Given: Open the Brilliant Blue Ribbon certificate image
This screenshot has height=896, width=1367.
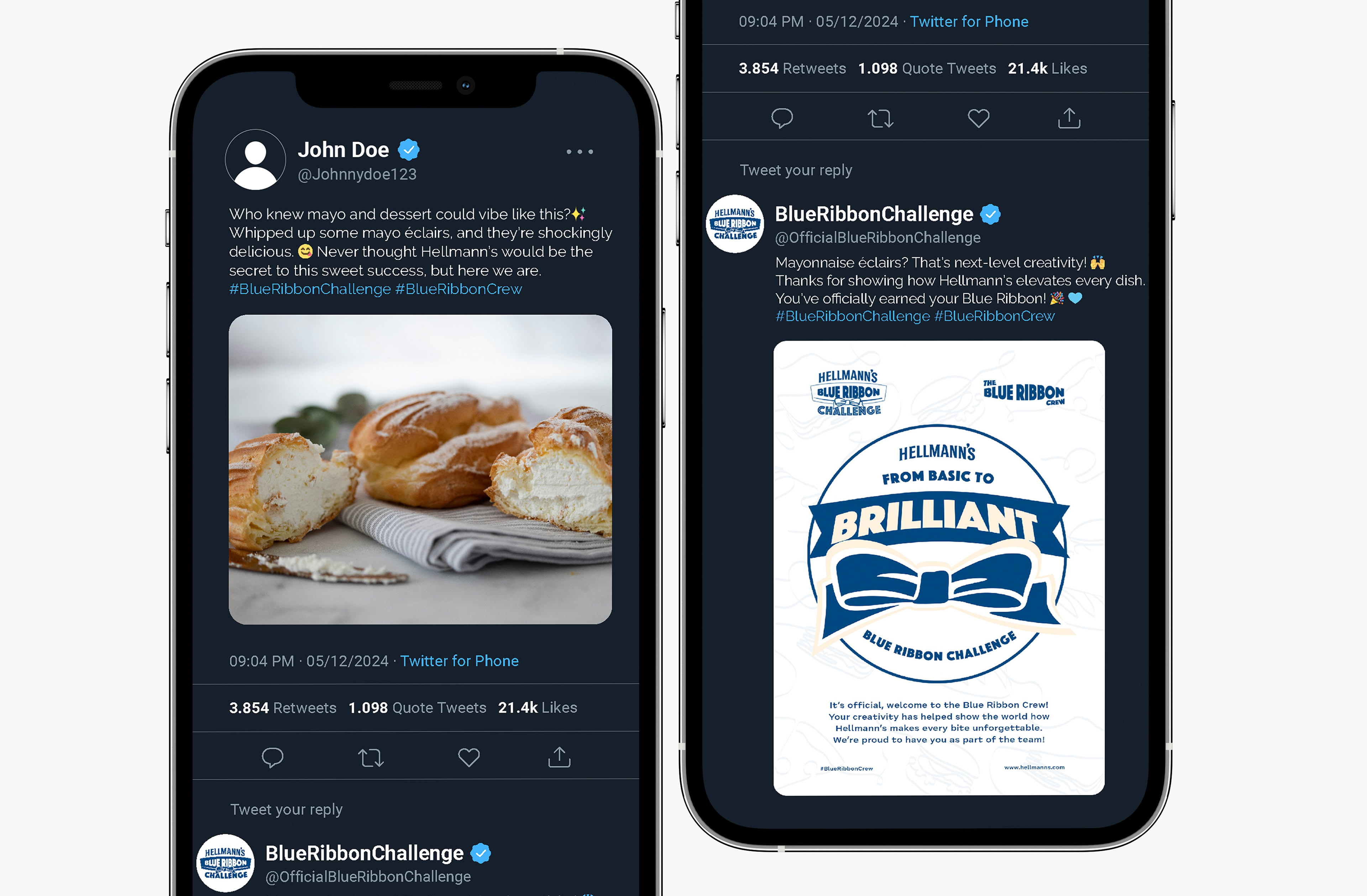Looking at the screenshot, I should [x=938, y=568].
